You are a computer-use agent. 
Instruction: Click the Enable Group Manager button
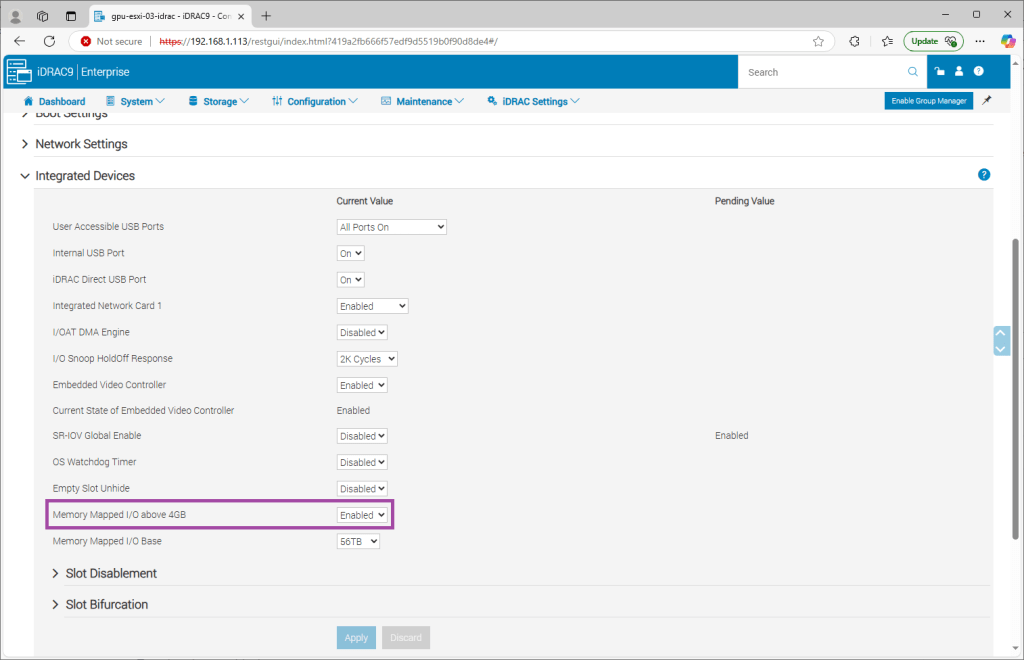tap(928, 101)
